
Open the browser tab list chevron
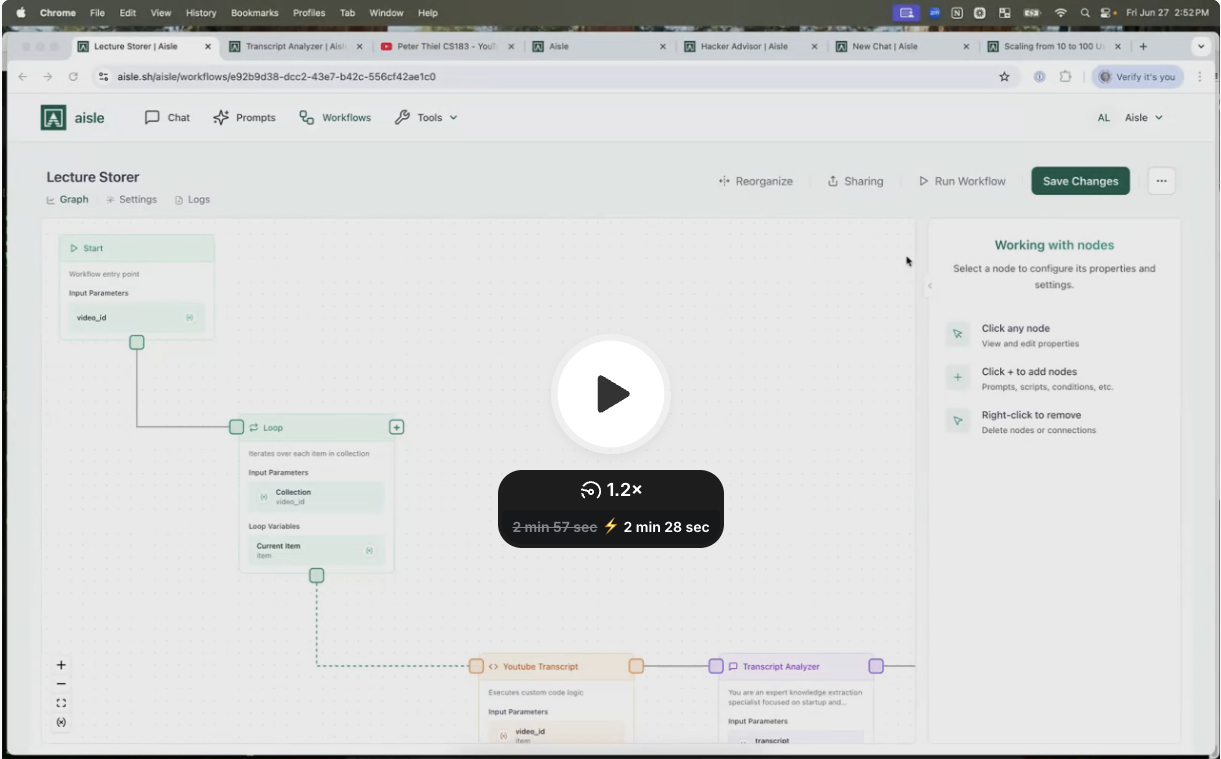tap(1201, 46)
